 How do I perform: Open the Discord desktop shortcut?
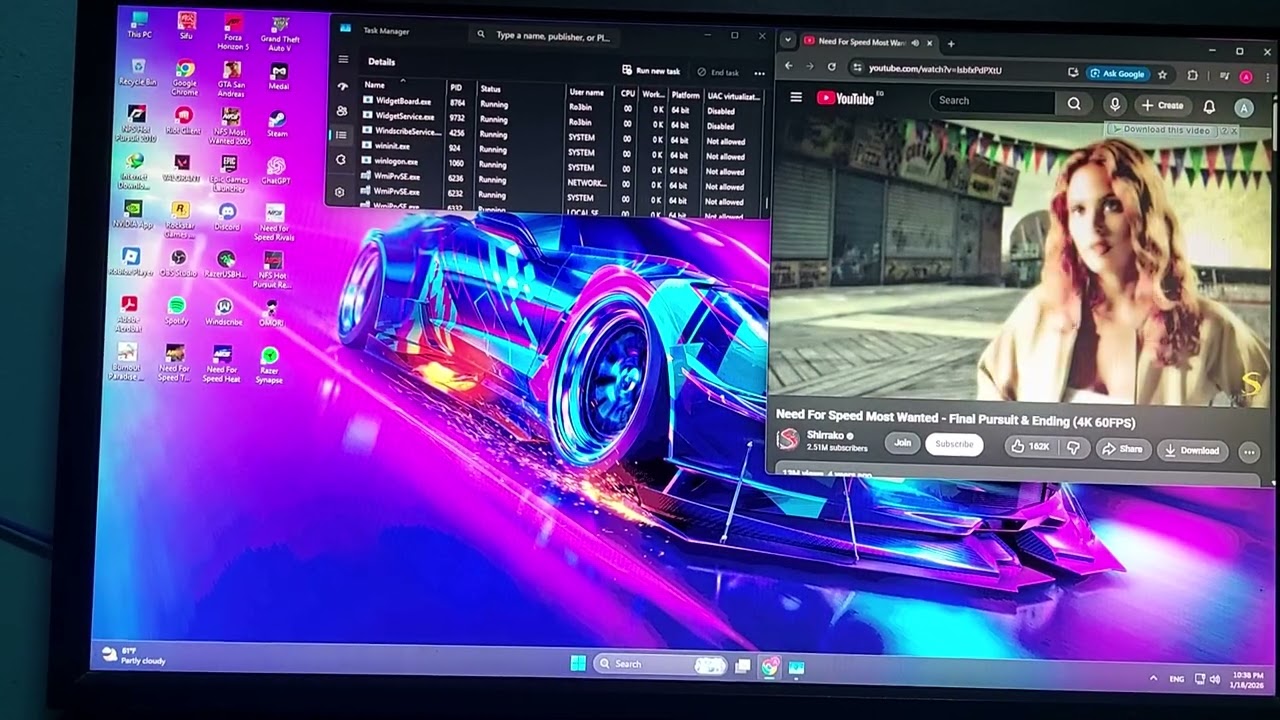click(x=227, y=216)
